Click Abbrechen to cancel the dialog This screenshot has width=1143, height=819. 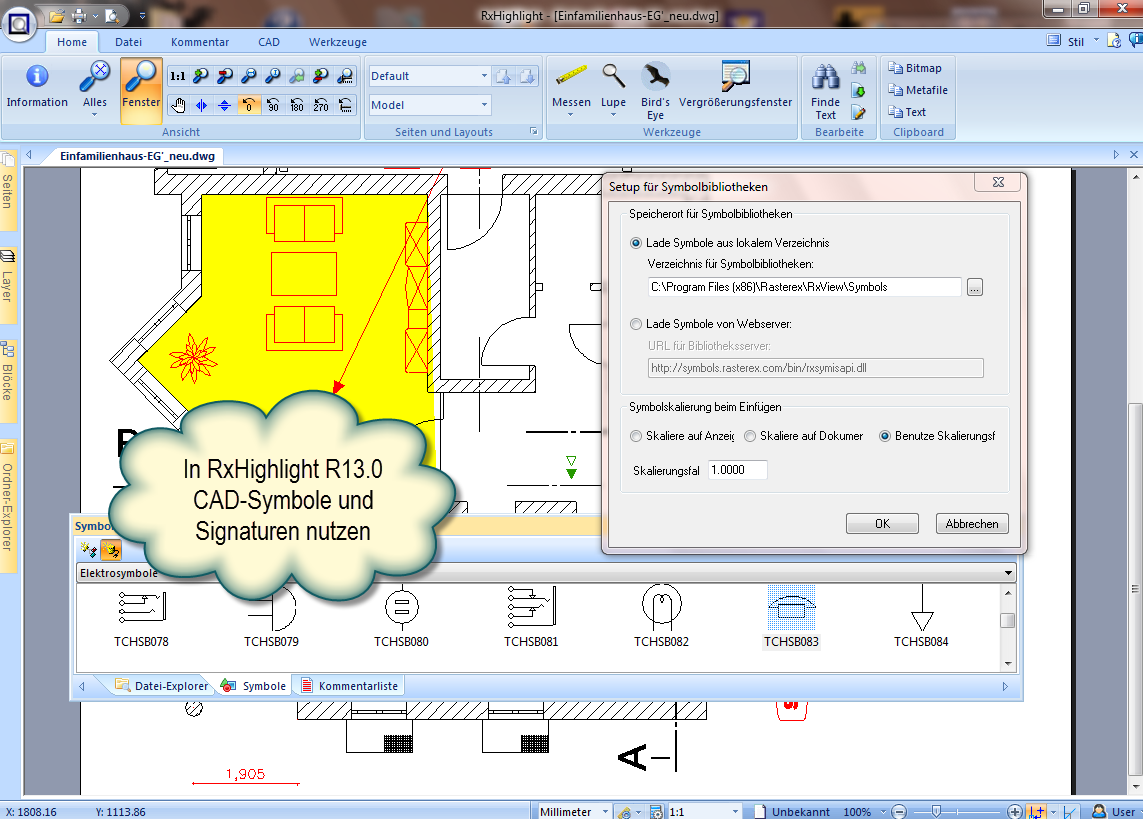click(972, 524)
